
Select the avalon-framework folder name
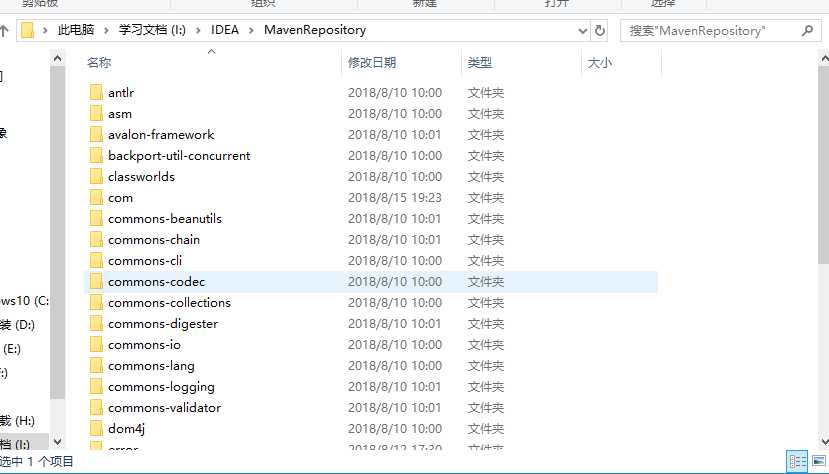tap(161, 135)
